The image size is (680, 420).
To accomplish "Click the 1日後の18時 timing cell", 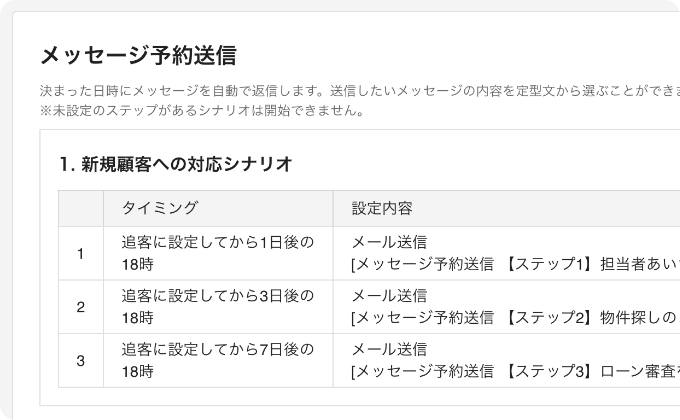I will pyautogui.click(x=218, y=253).
